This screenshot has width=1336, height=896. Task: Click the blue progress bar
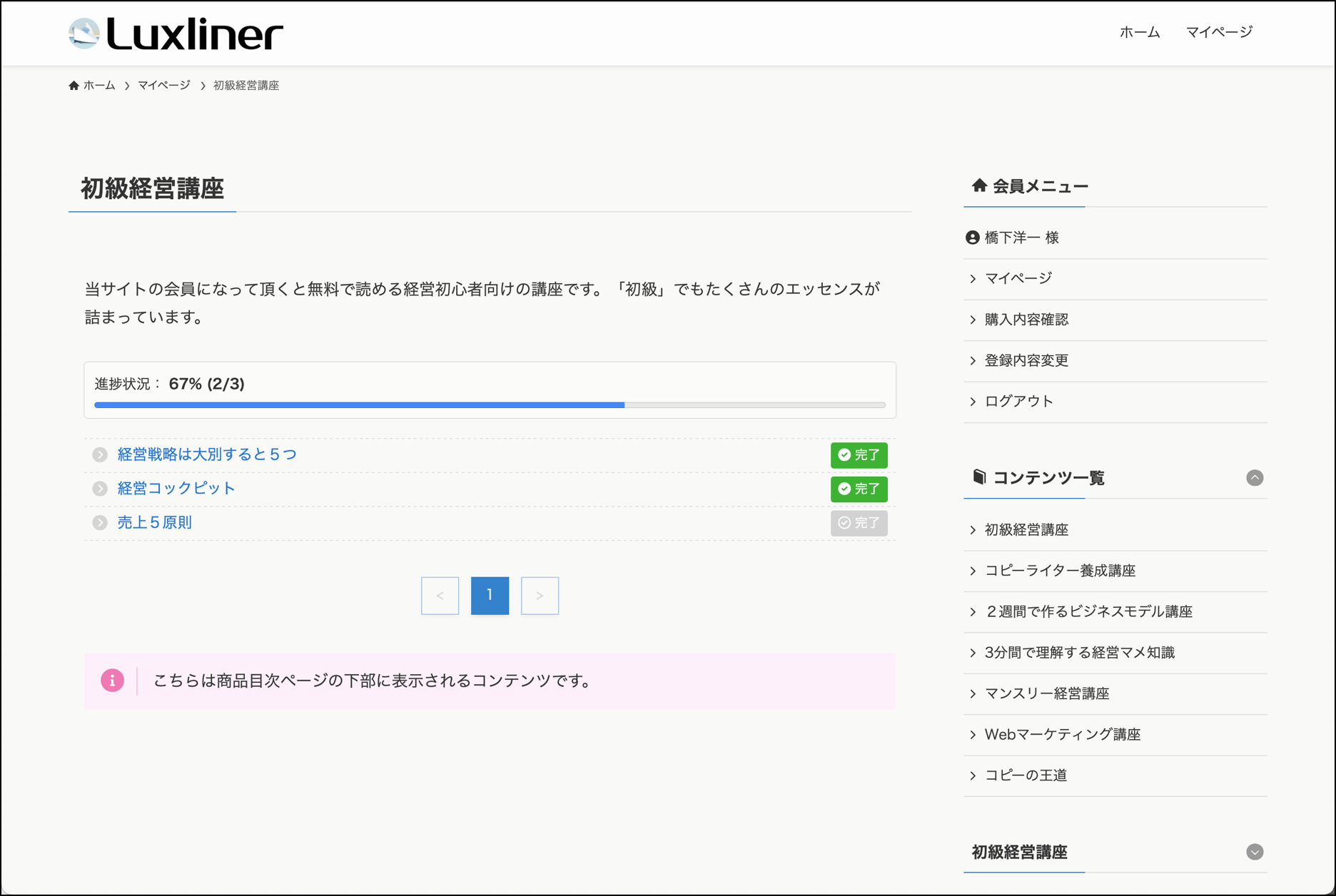tap(359, 405)
